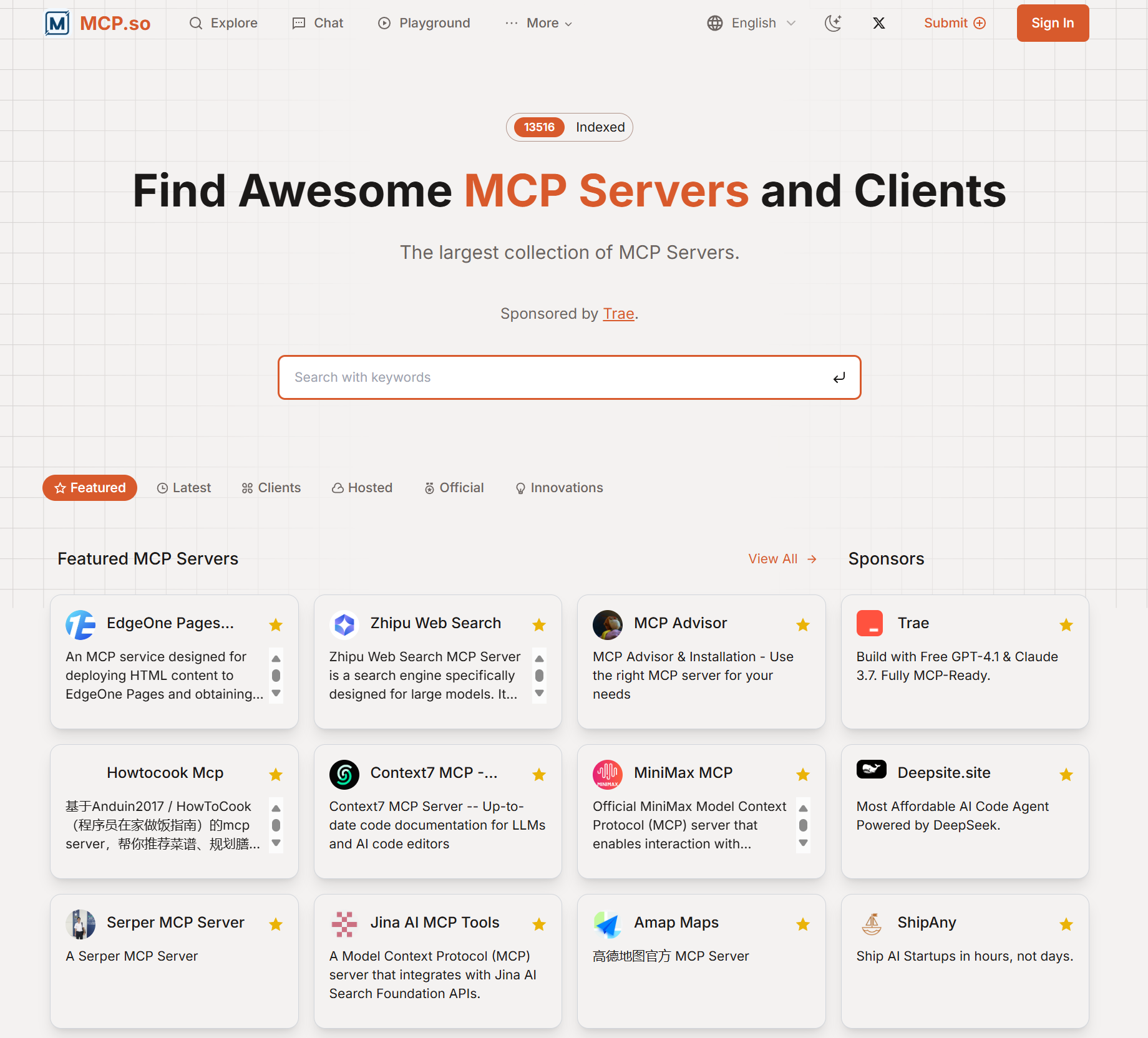Click star icon on Jina AI MCP Tools card
Viewport: 1148px width, 1038px height.
tap(539, 924)
